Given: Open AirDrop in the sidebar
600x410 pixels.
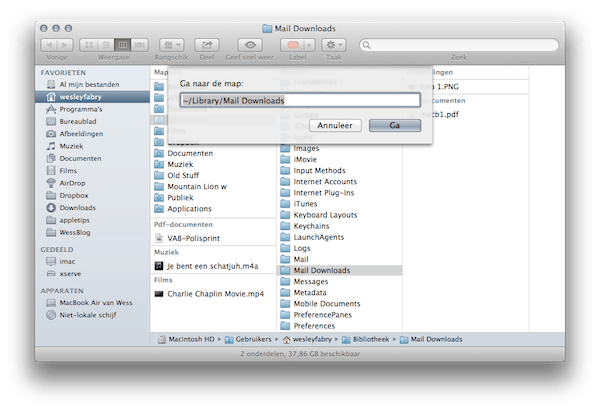Looking at the screenshot, I should (x=92, y=183).
